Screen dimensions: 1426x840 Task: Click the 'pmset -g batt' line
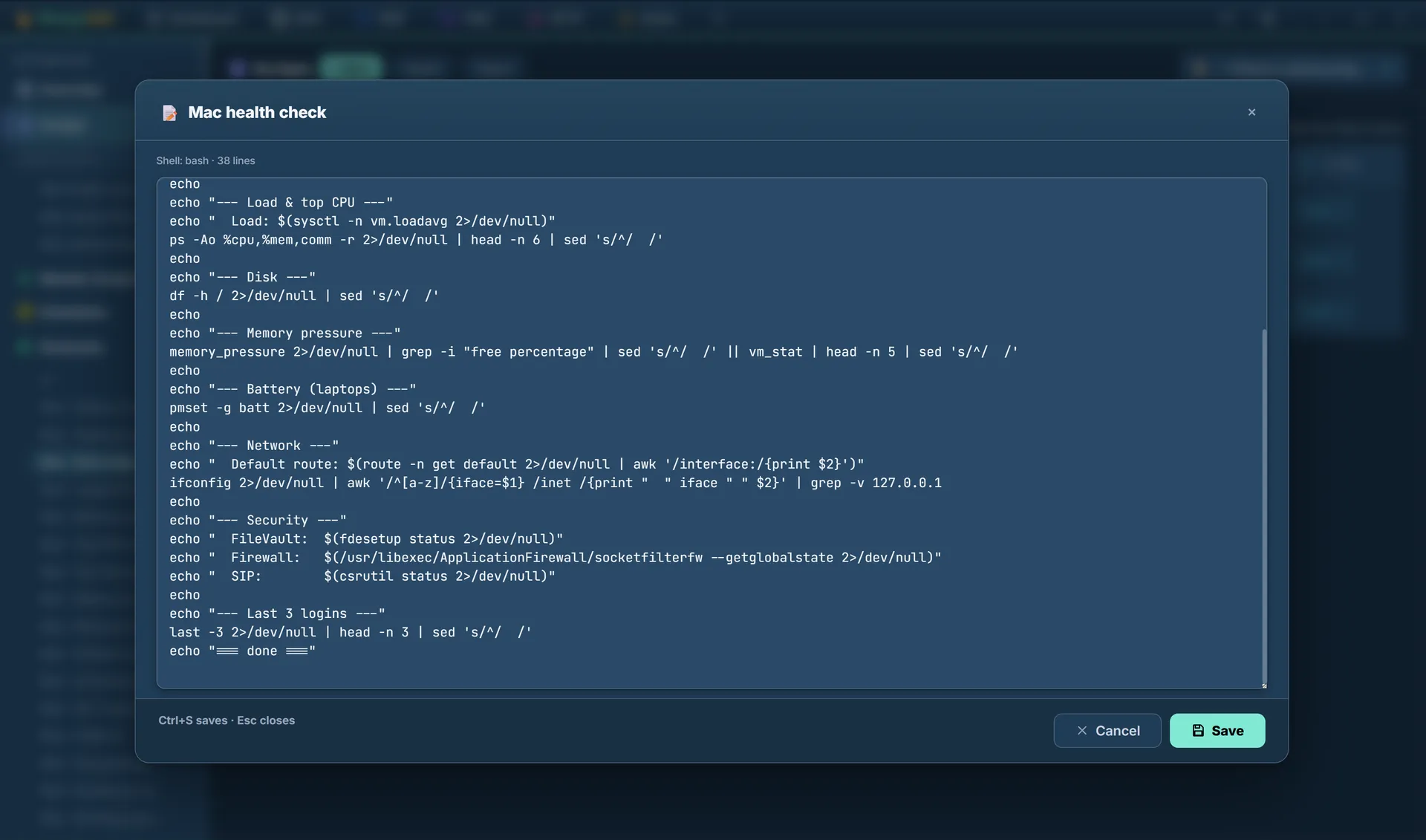tap(327, 408)
